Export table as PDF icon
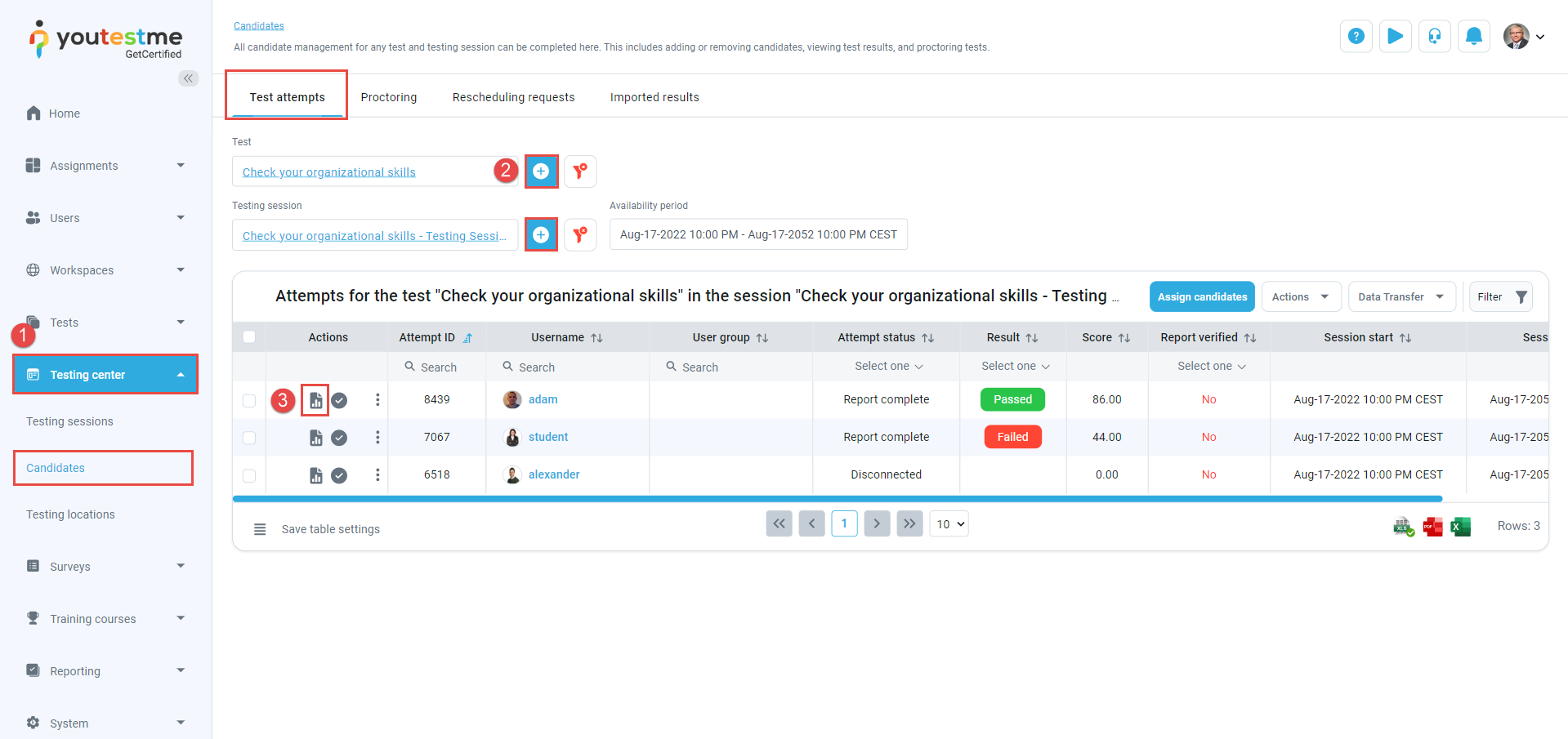Screen dimensions: 1568x739 pyautogui.click(x=1432, y=527)
